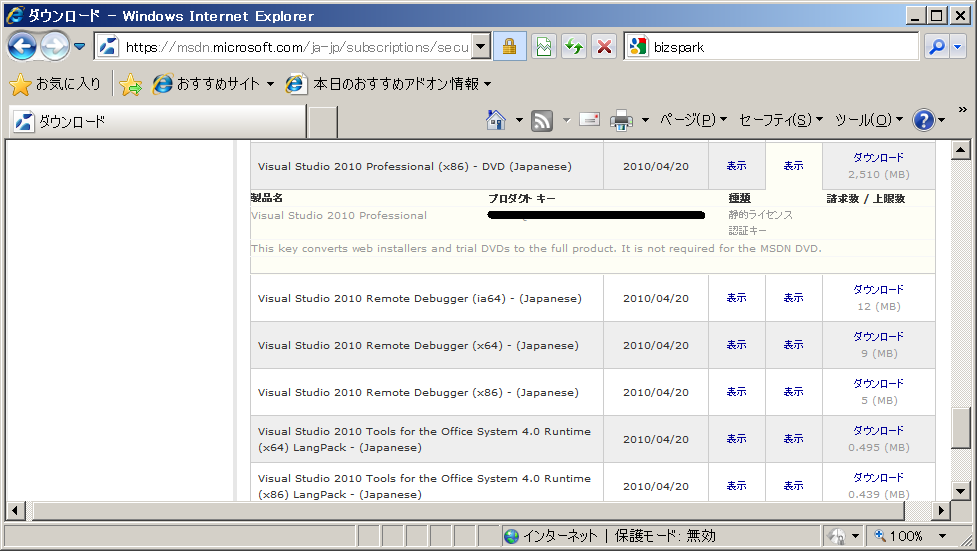This screenshot has height=551, width=977.
Task: Click the red Stop loading icon
Action: pos(604,47)
